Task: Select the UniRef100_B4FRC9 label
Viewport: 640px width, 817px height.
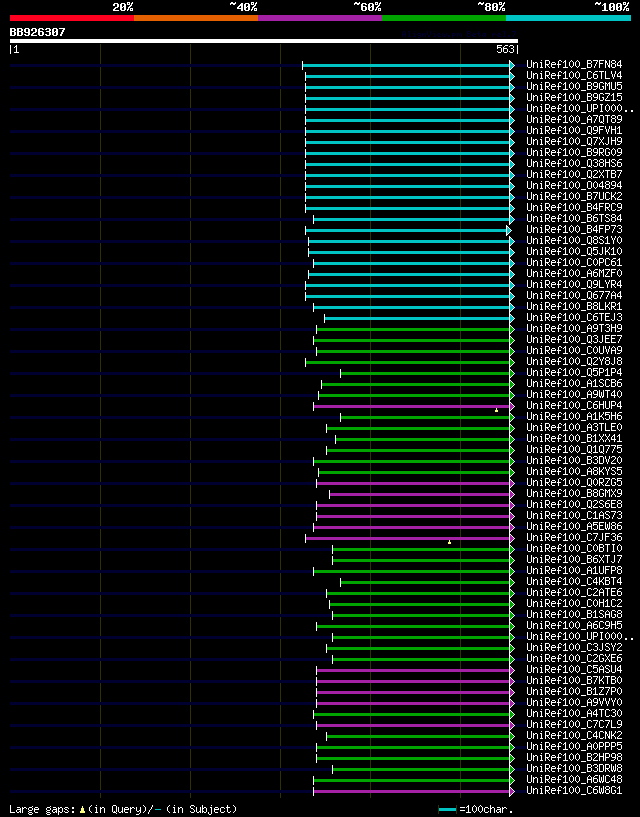Action: [574, 207]
